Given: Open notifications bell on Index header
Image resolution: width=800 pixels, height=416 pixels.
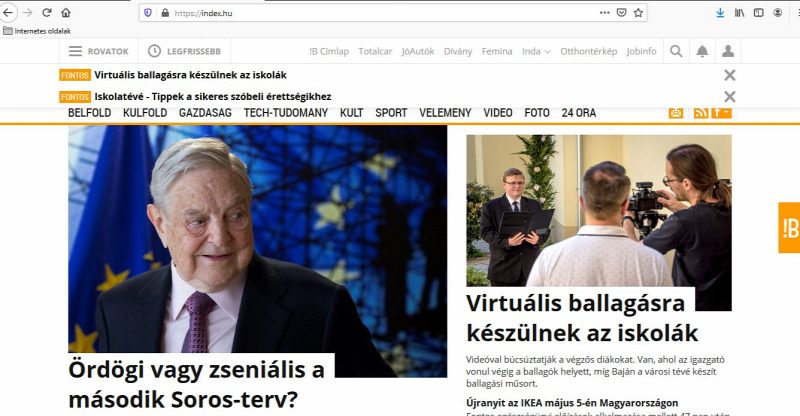Looking at the screenshot, I should [x=703, y=51].
